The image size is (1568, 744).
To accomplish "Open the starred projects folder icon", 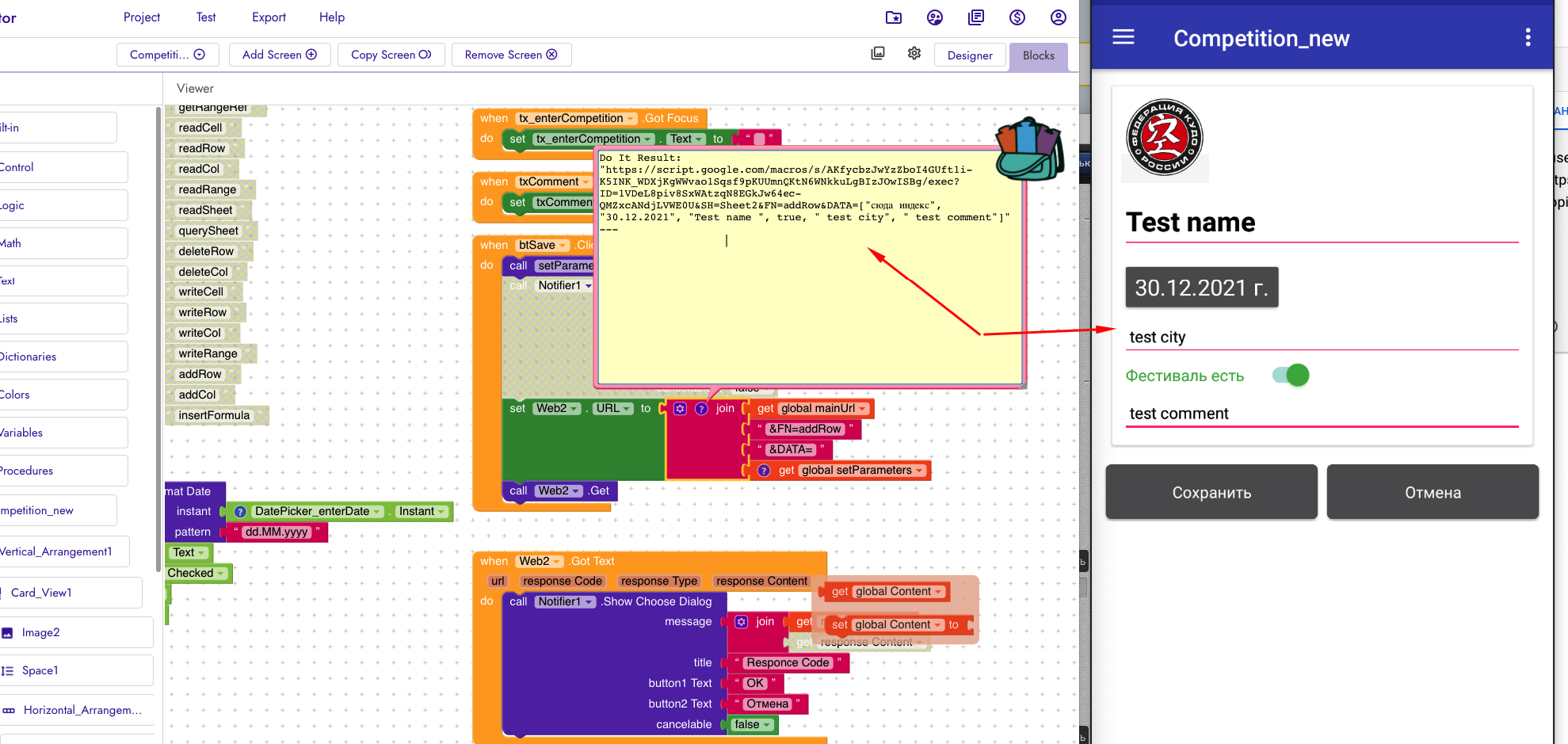I will 894,17.
